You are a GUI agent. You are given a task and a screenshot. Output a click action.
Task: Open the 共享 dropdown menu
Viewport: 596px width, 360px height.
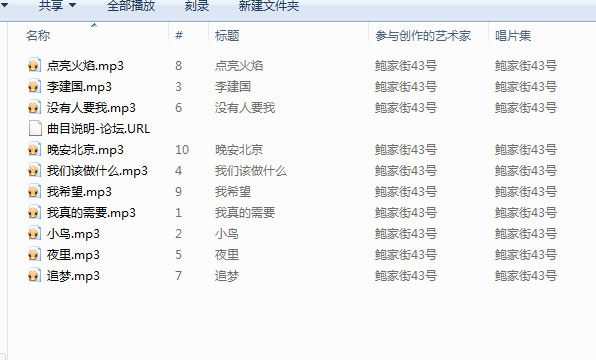57,5
